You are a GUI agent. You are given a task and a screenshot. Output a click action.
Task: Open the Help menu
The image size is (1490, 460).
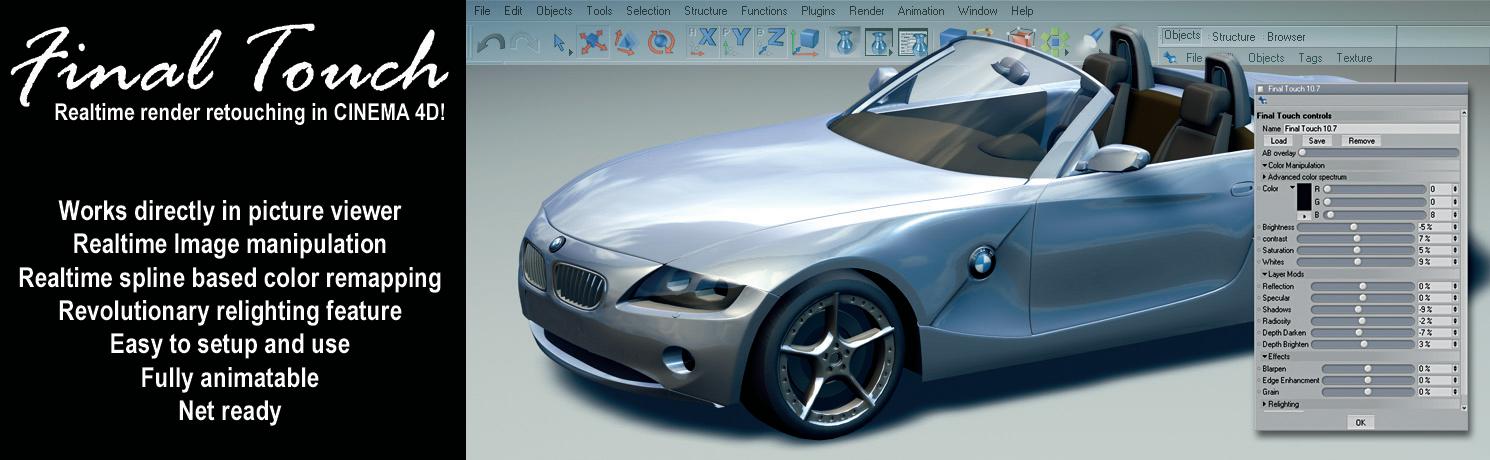(1022, 11)
